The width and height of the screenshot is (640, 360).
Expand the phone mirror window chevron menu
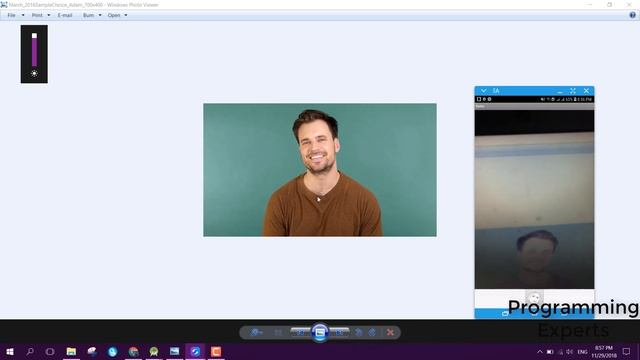(x=484, y=91)
